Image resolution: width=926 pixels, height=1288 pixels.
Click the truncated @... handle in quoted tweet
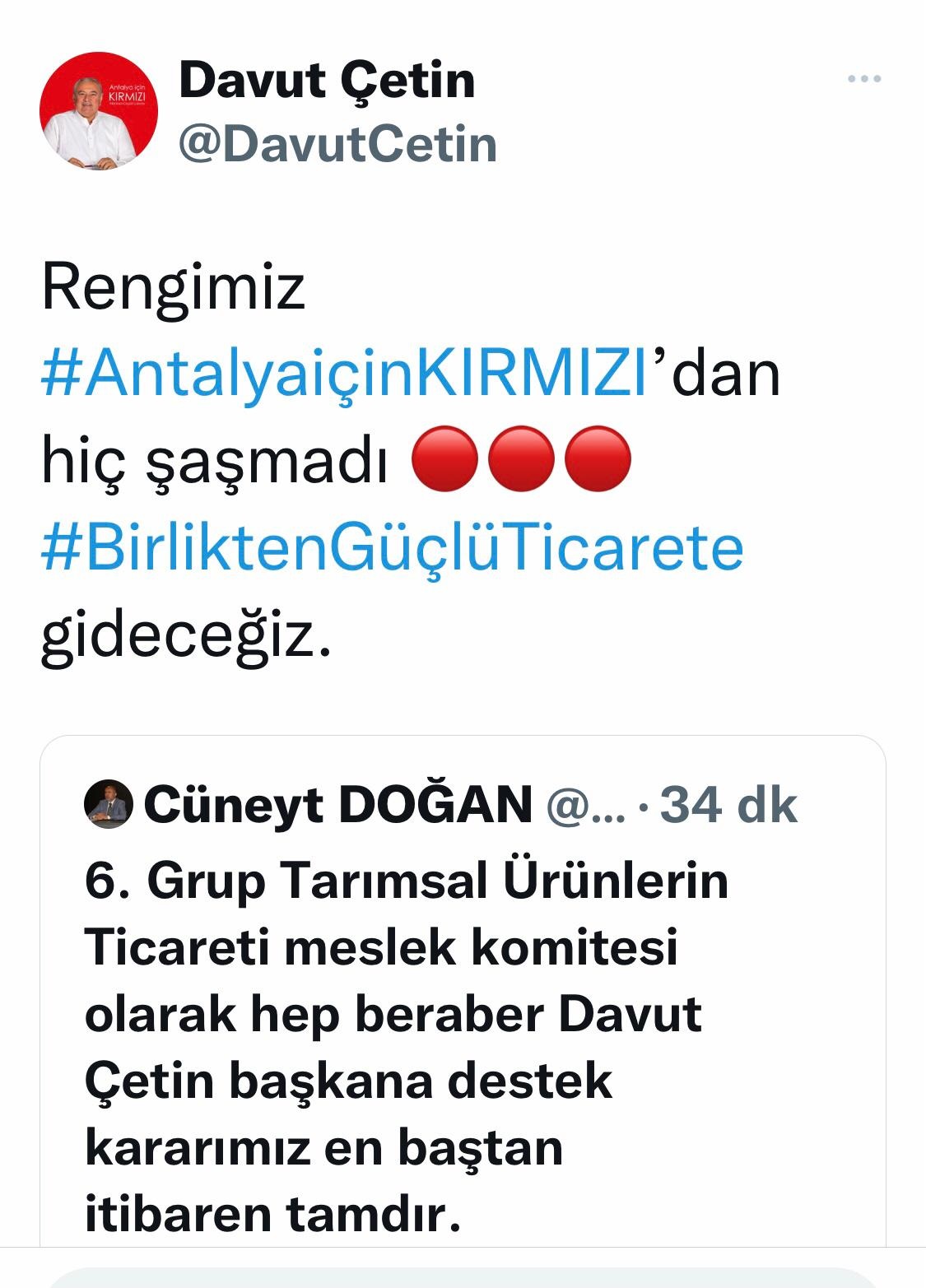586,807
